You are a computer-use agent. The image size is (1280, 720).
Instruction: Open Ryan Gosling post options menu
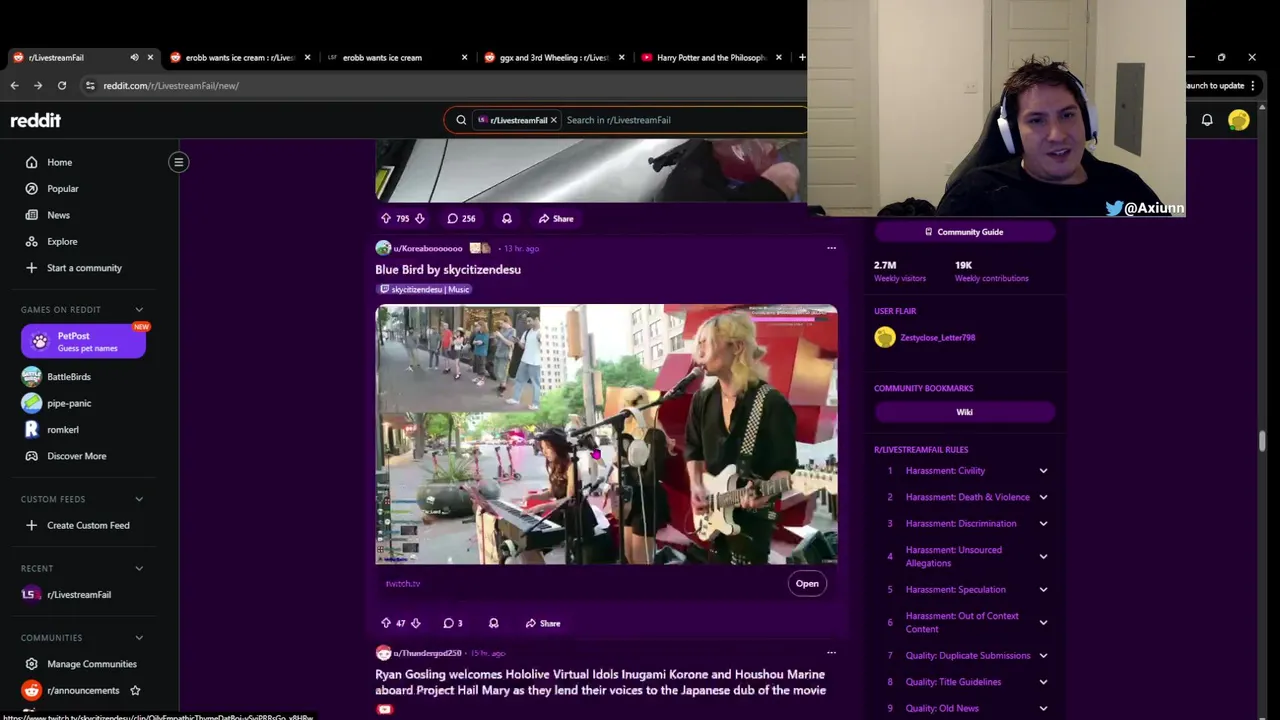click(x=831, y=653)
